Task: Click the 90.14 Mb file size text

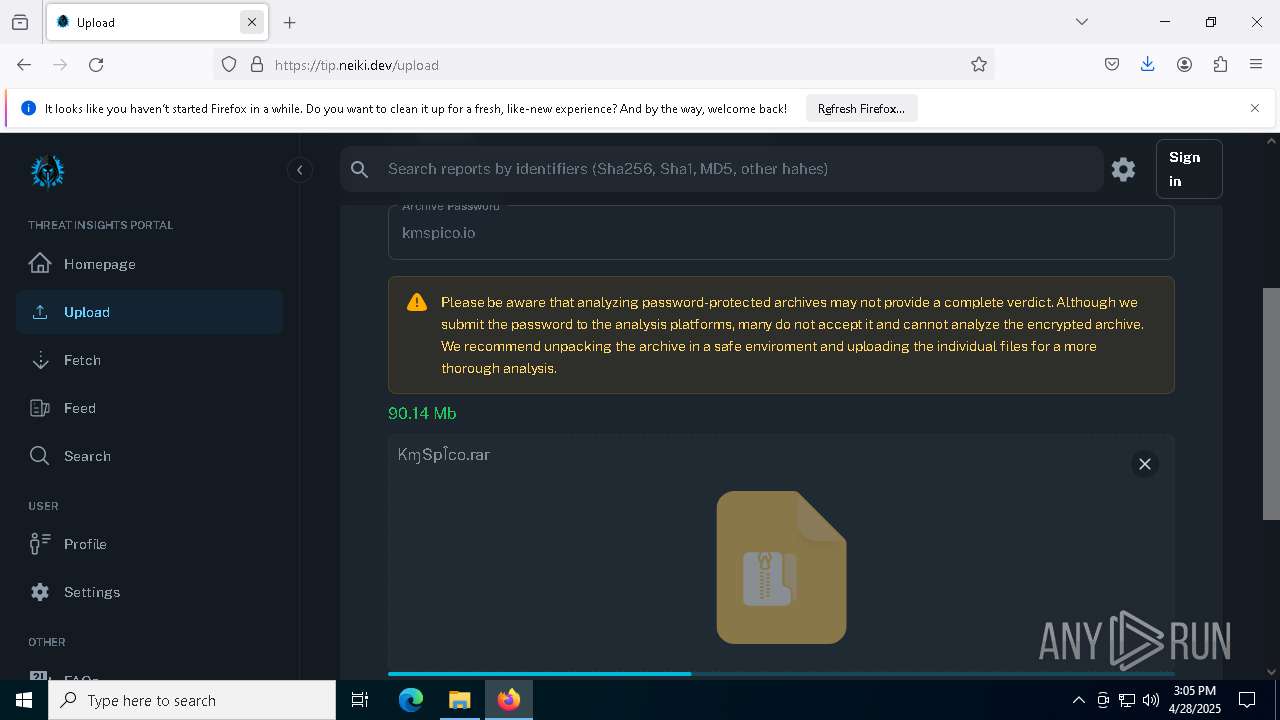Action: tap(422, 413)
